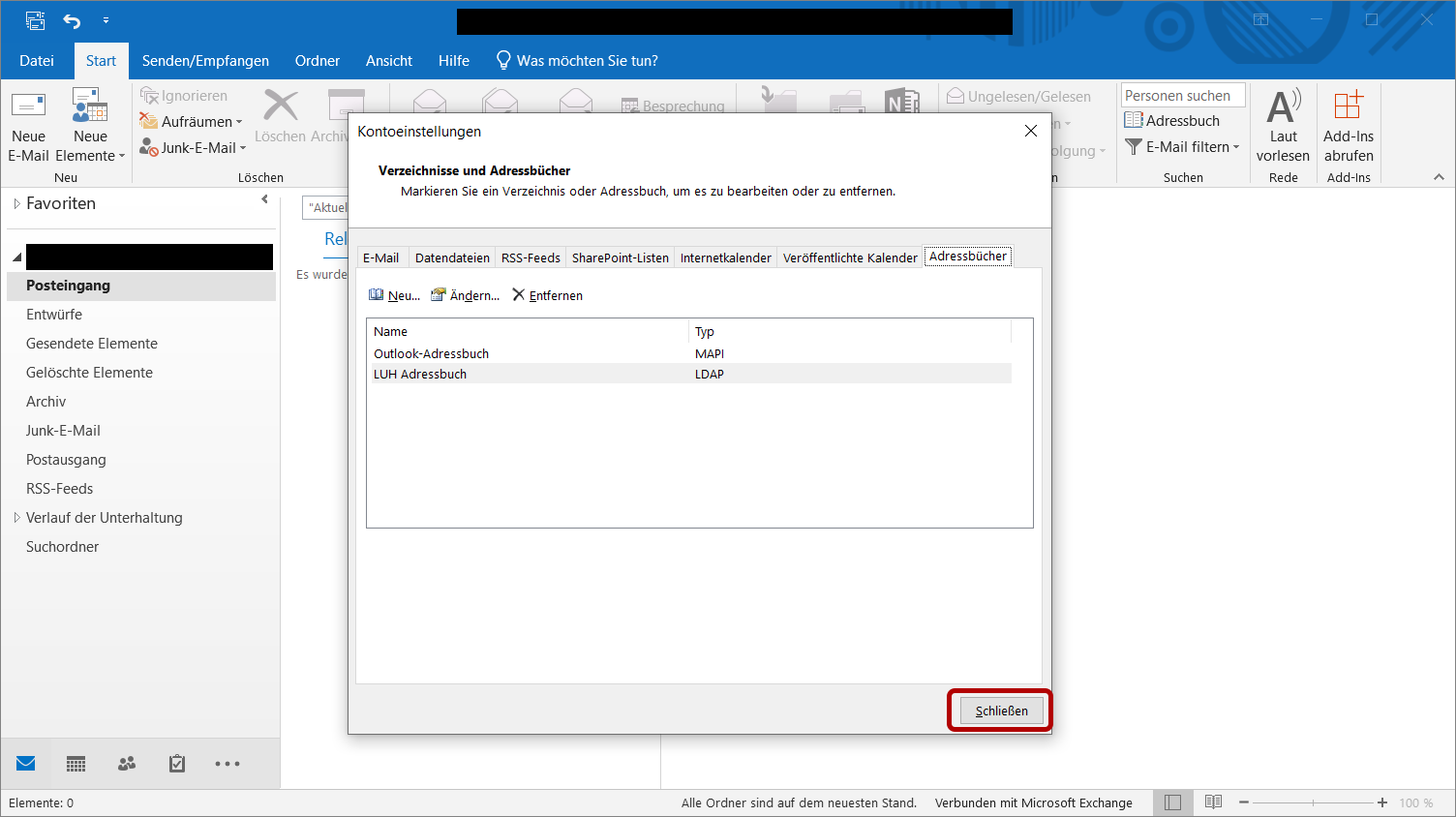Collapse the folder pane arrow
The height and width of the screenshot is (817, 1456).
click(264, 199)
